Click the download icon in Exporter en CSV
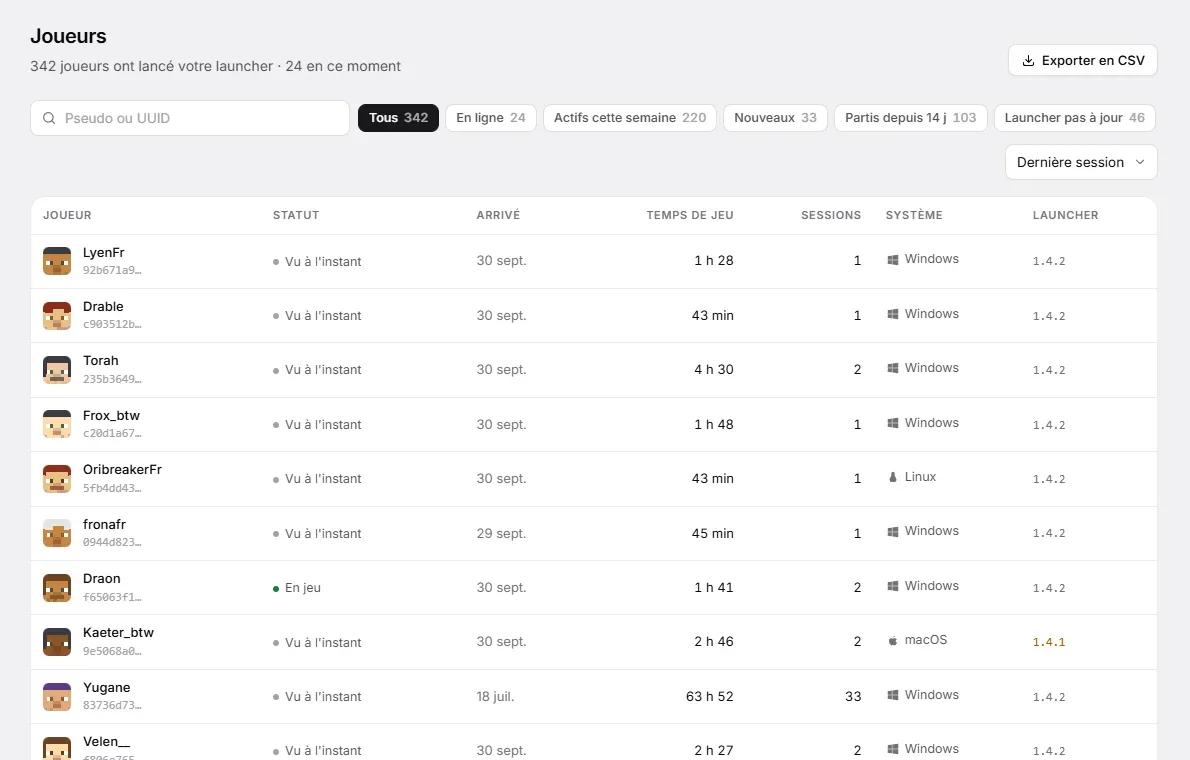The image size is (1190, 760). (1028, 61)
